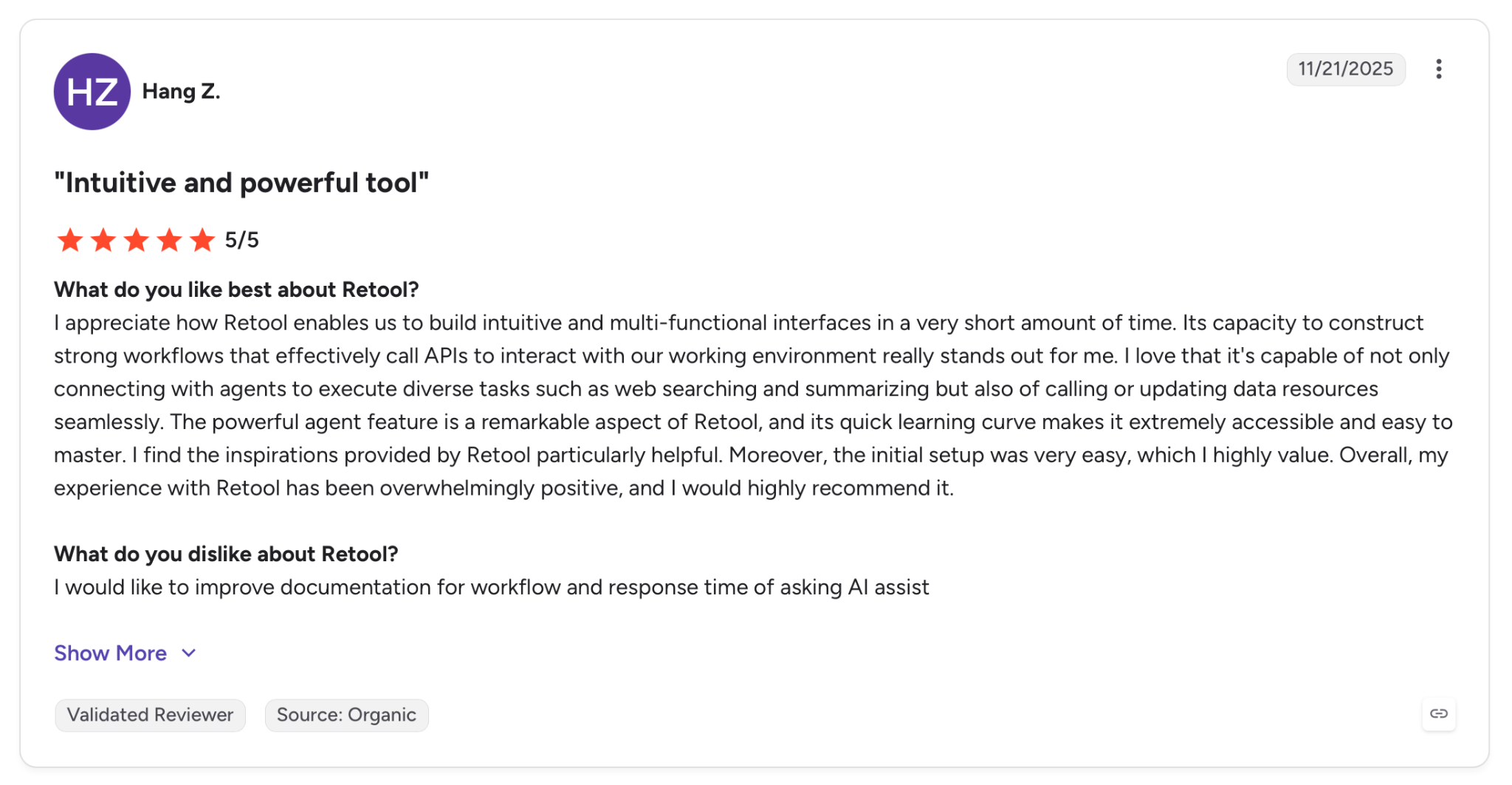Expand review with Show More
Image resolution: width=1512 pixels, height=785 pixels.
tap(111, 653)
